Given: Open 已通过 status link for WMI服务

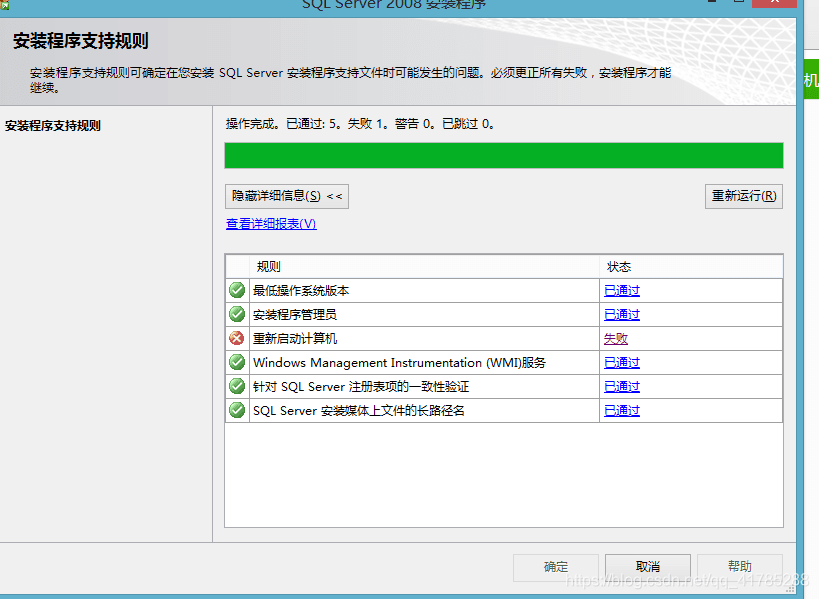Looking at the screenshot, I should (x=622, y=362).
